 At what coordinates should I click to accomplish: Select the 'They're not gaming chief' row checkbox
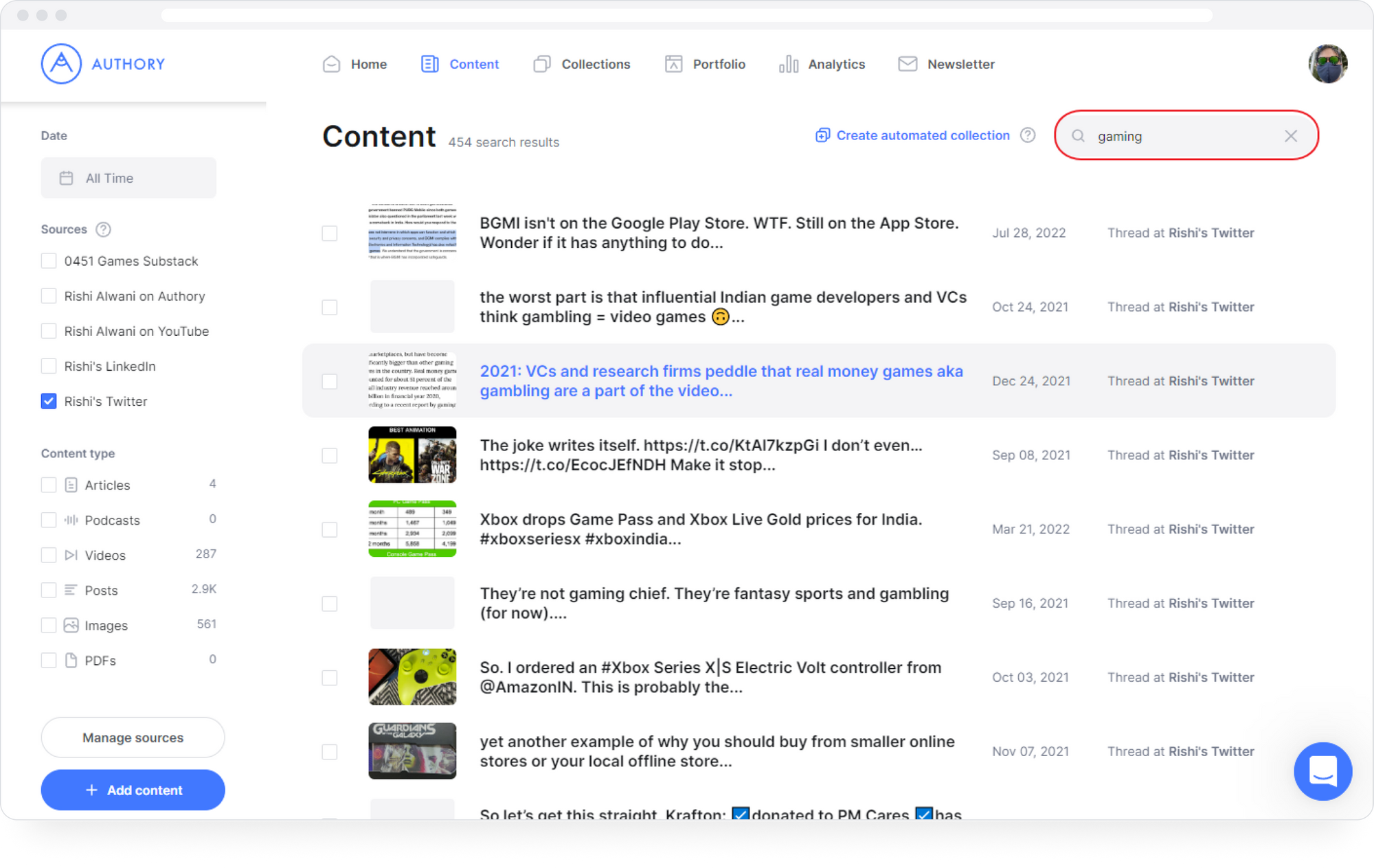click(330, 604)
